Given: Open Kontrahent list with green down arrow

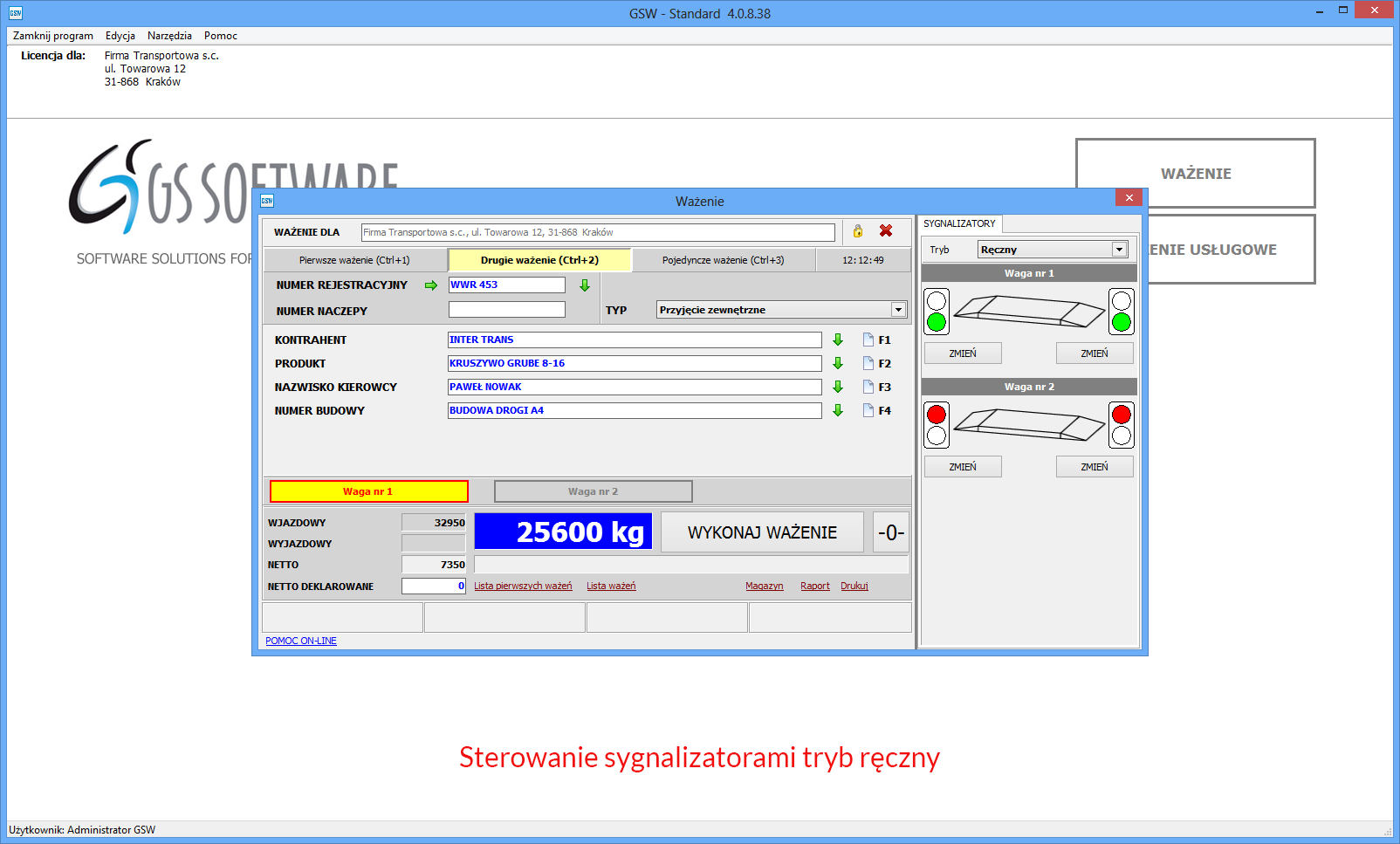Looking at the screenshot, I should 838,340.
